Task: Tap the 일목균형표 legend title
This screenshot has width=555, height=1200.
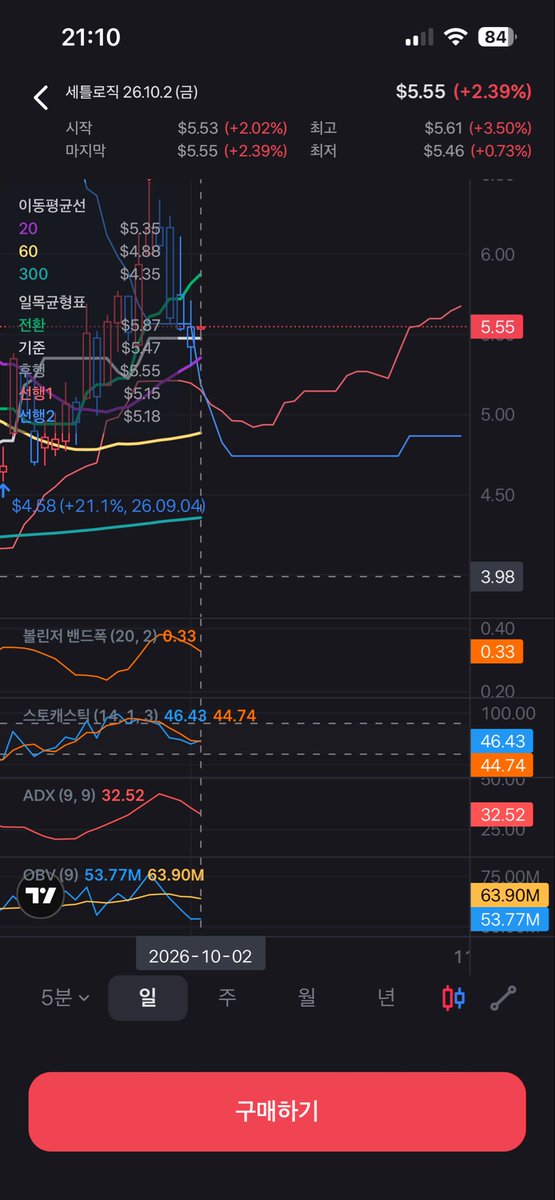Action: [x=52, y=302]
